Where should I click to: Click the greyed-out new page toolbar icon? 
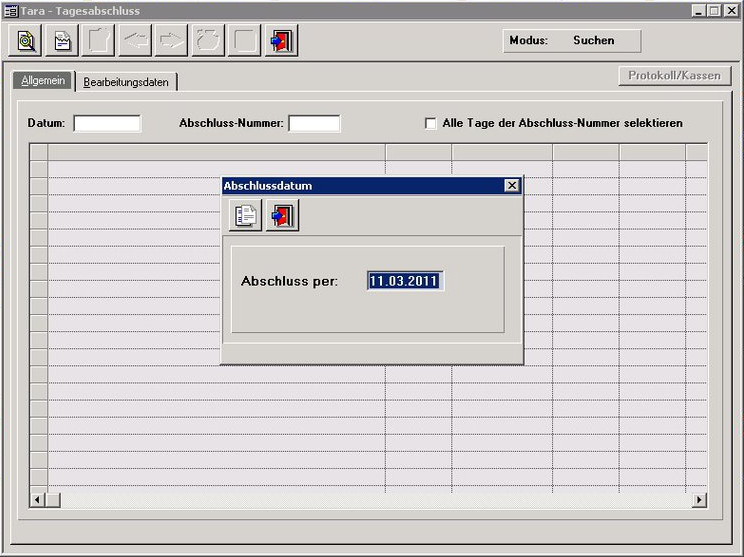[99, 41]
